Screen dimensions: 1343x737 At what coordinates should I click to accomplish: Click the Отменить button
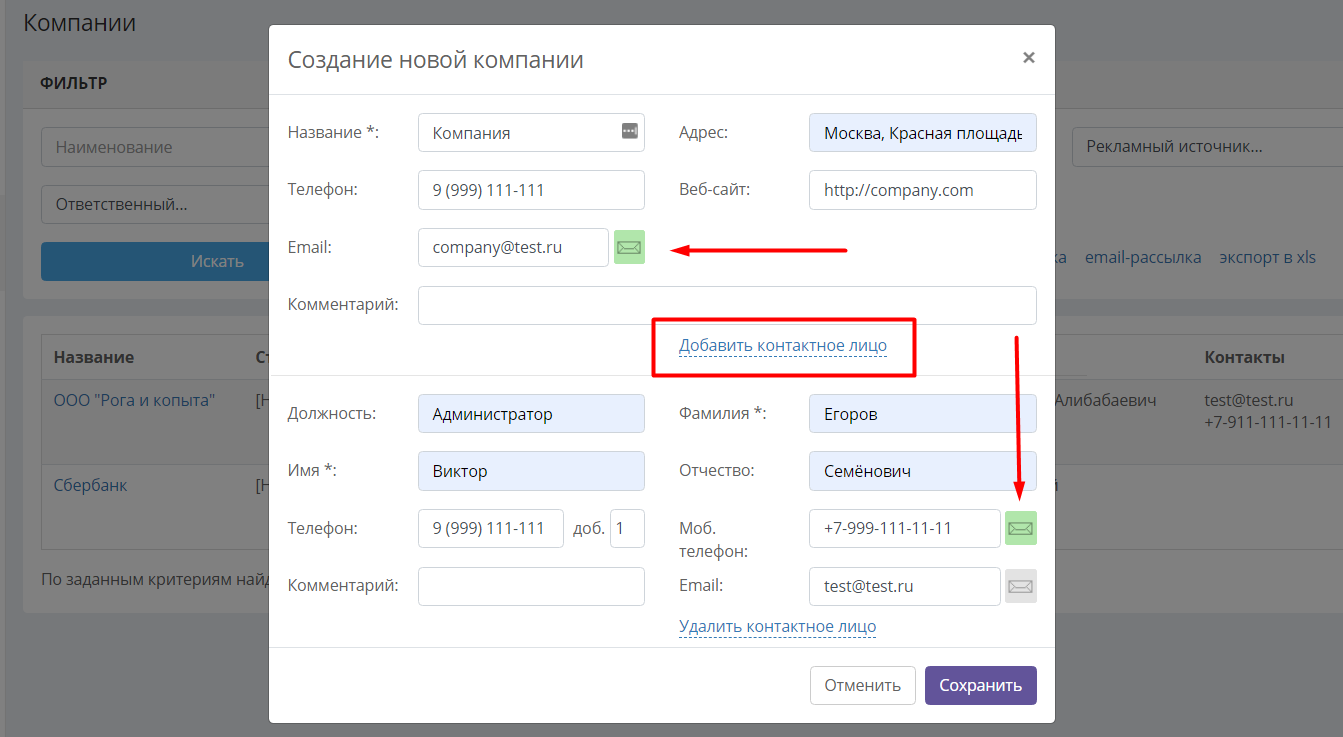(862, 685)
